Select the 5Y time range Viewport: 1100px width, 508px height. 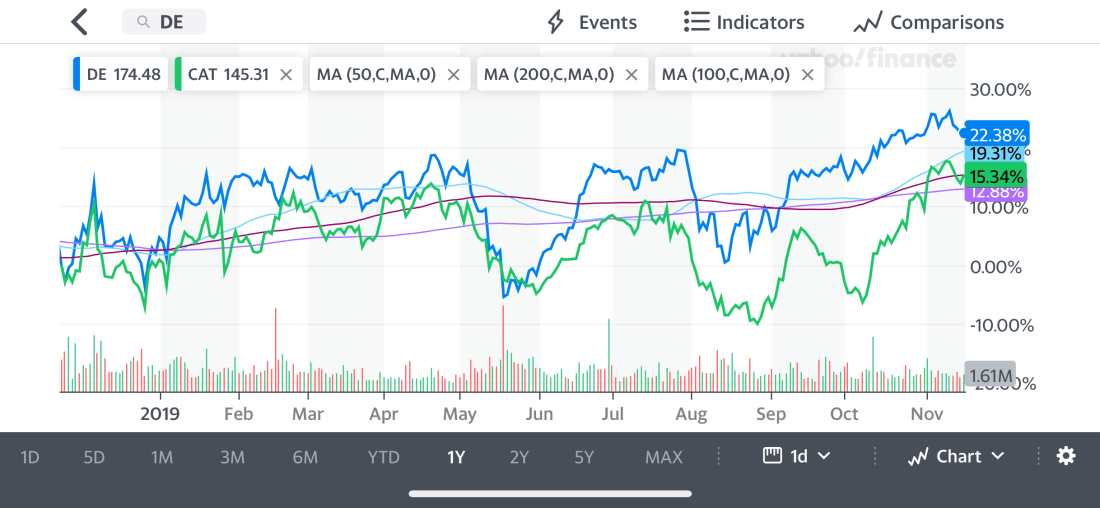(584, 457)
